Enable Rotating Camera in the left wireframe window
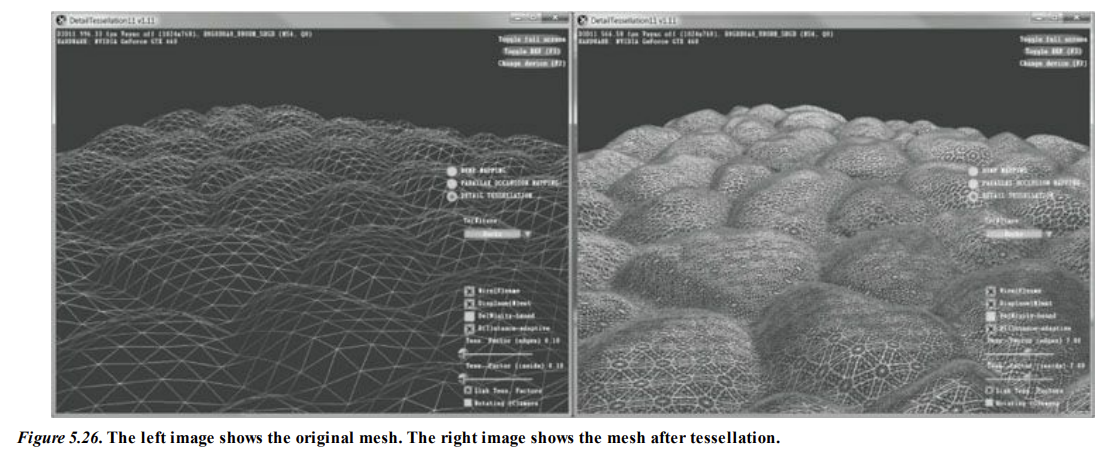This screenshot has height=454, width=1117. [x=468, y=403]
